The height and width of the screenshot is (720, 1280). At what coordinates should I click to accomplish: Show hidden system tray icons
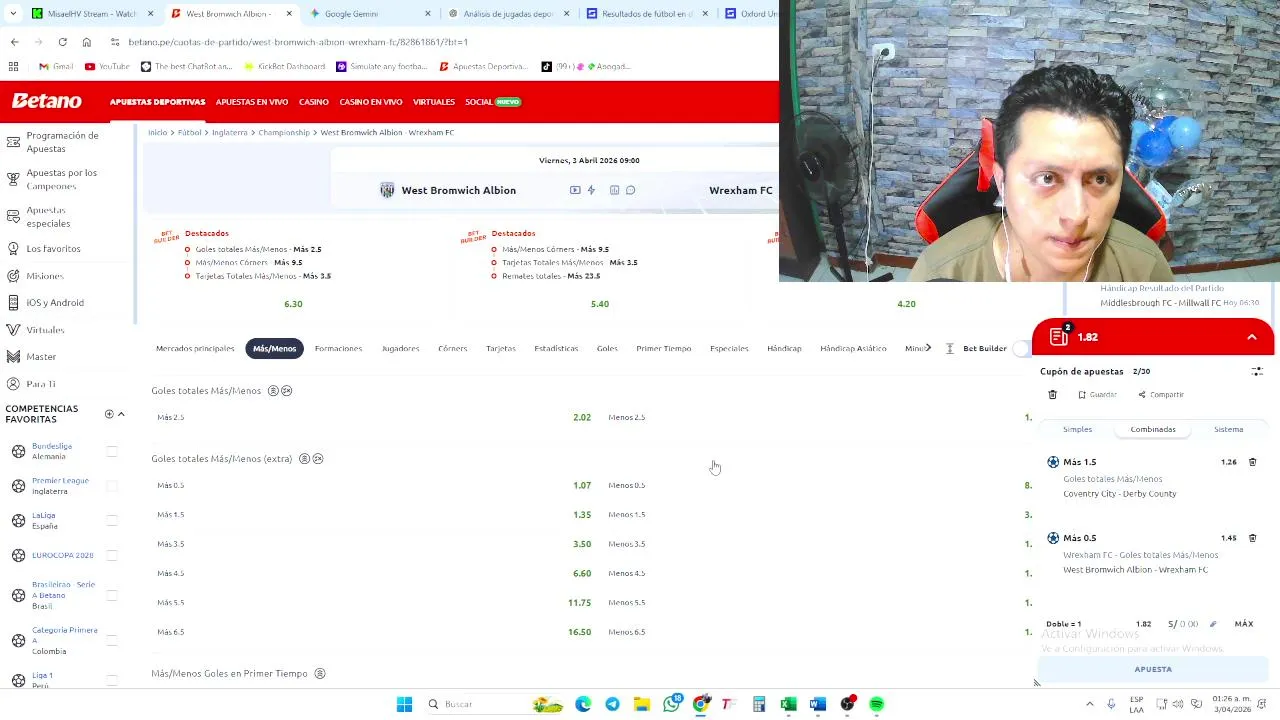pos(1090,704)
